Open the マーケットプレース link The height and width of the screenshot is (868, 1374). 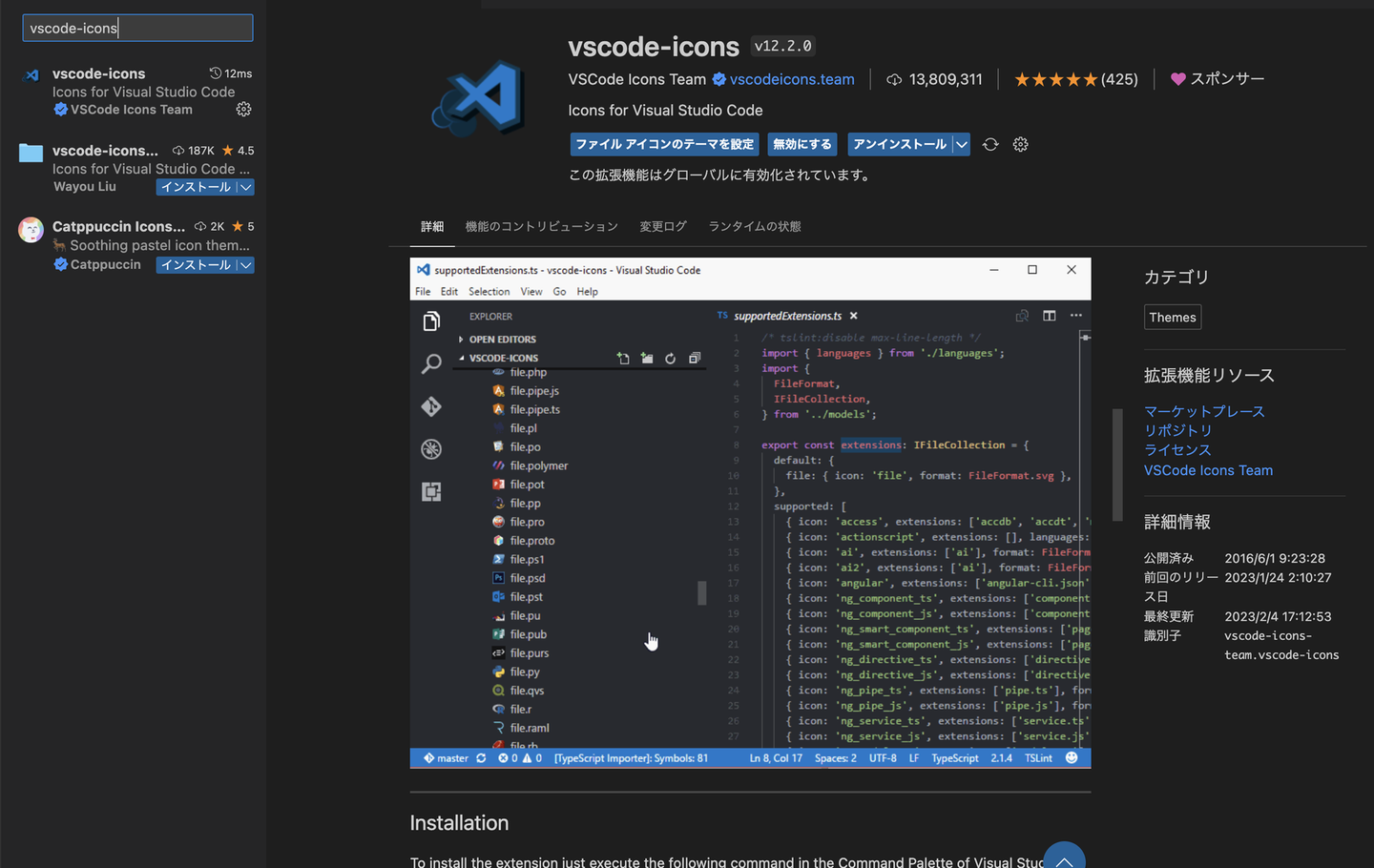pyautogui.click(x=1204, y=411)
